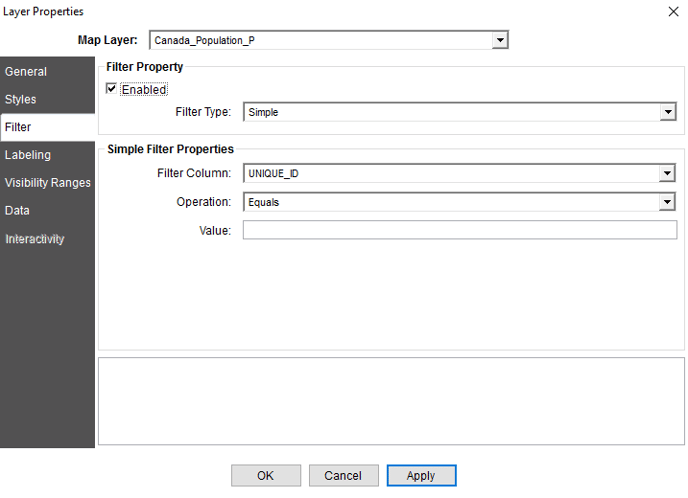
Task: Switch to the Data tab
Action: coord(47,211)
